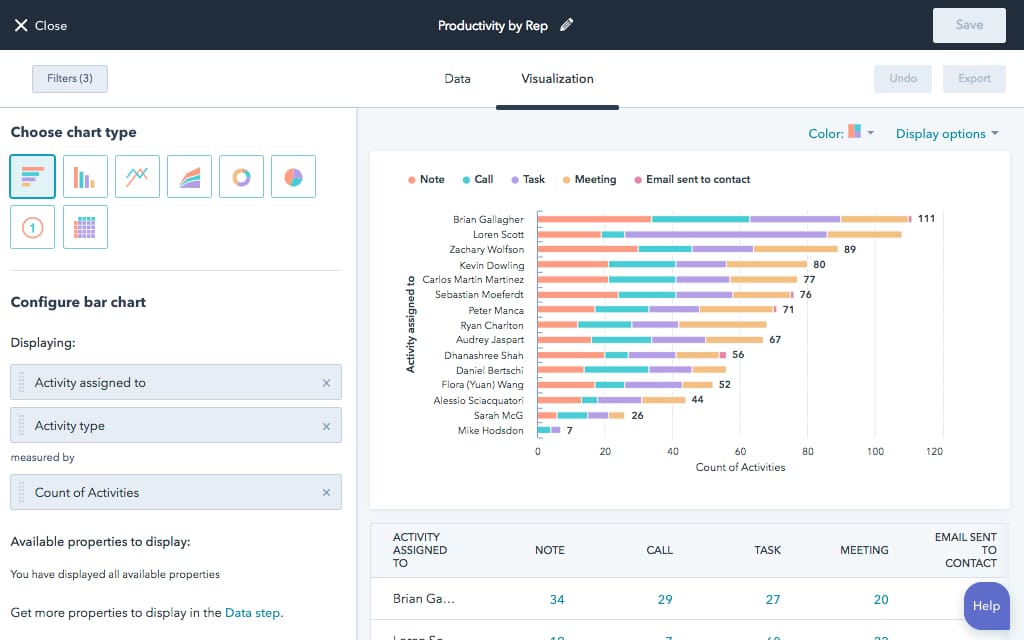Pick the donut chart type
The width and height of the screenshot is (1024, 640).
click(241, 176)
